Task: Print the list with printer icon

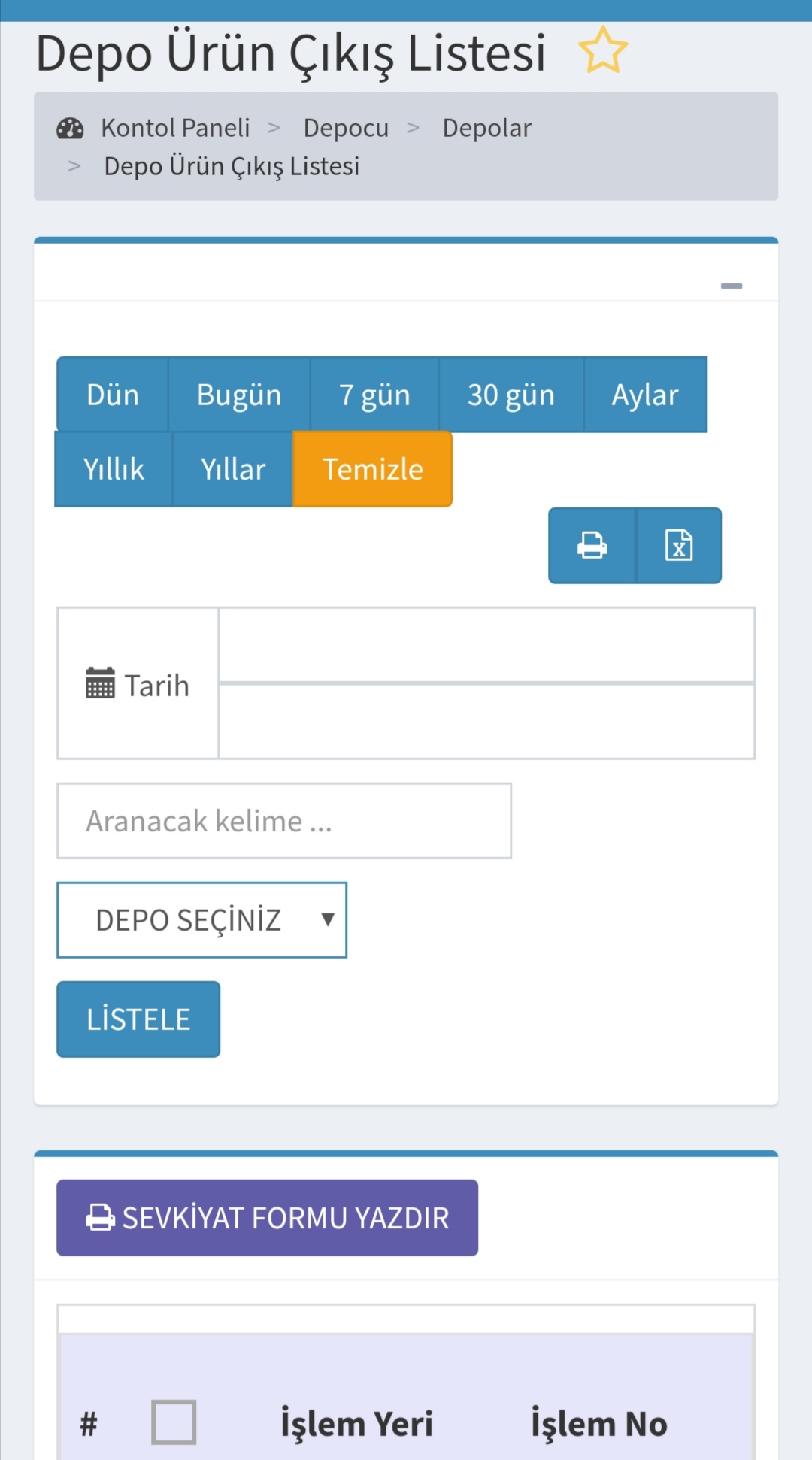Action: [x=592, y=546]
